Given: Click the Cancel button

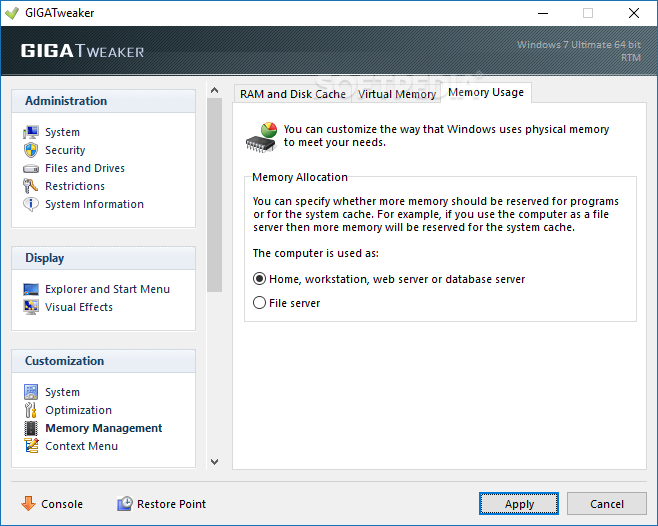Looking at the screenshot, I should (x=607, y=504).
